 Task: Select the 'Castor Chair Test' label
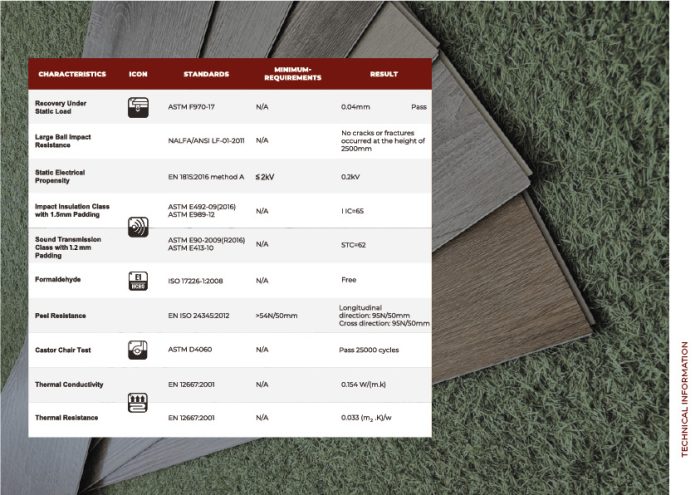(63, 350)
